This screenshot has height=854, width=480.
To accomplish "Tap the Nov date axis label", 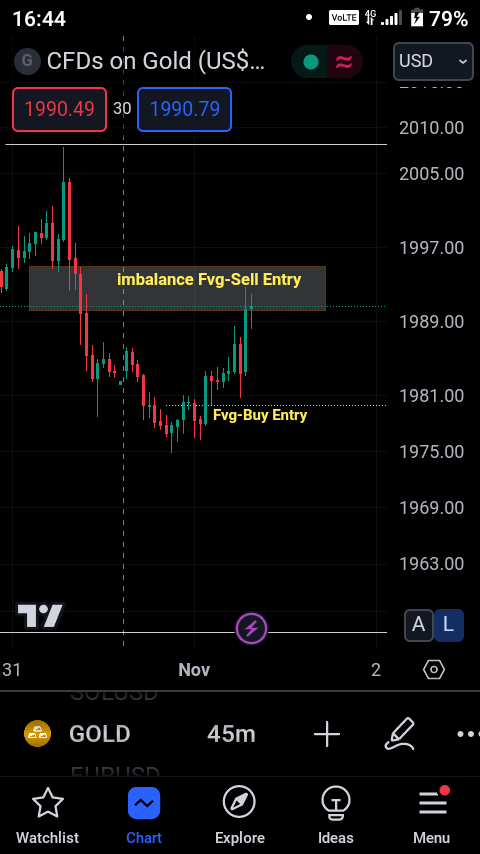I will pos(194,670).
